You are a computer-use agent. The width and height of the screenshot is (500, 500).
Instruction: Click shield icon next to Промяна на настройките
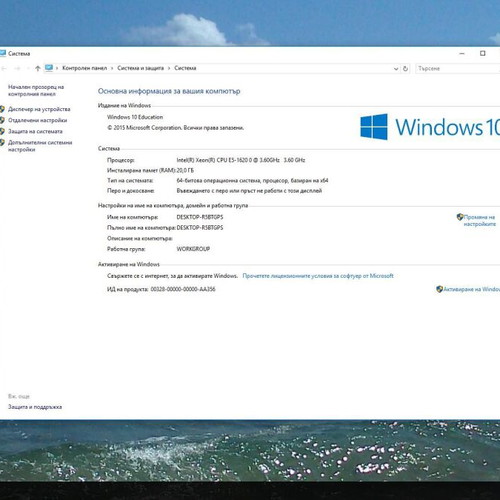(460, 217)
